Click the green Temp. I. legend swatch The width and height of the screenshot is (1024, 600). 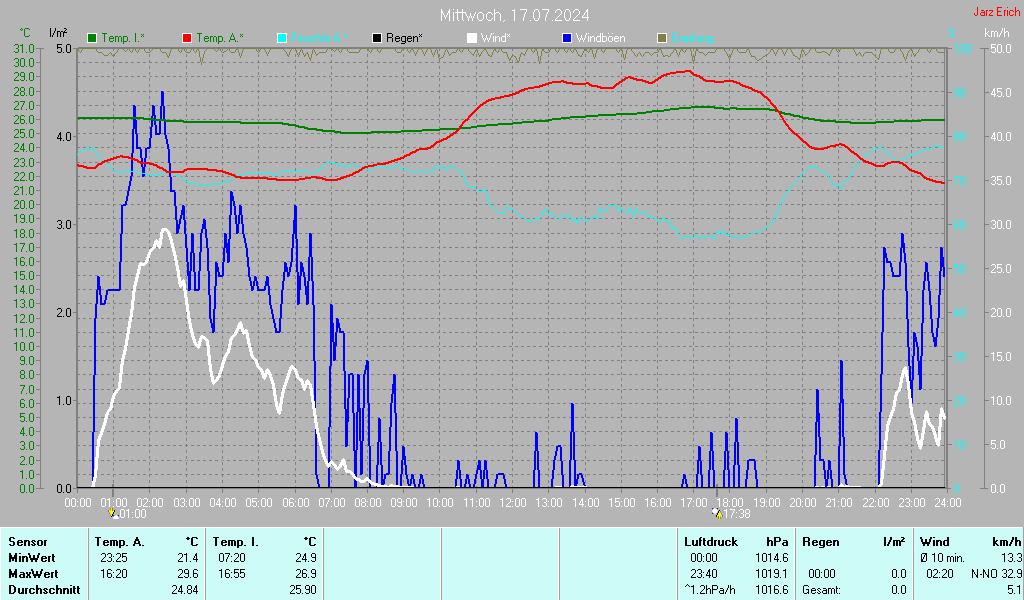(x=92, y=38)
